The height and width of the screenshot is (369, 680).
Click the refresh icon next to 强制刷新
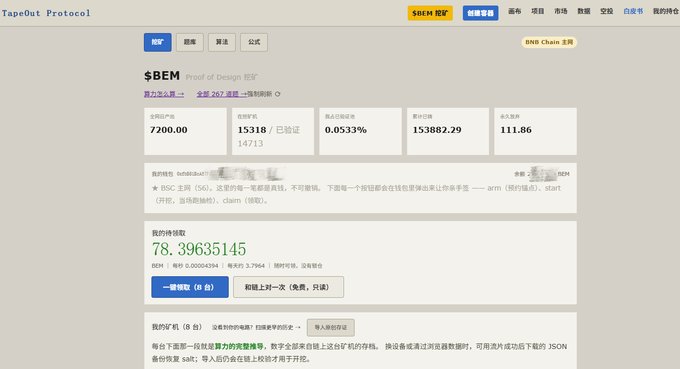[278, 94]
